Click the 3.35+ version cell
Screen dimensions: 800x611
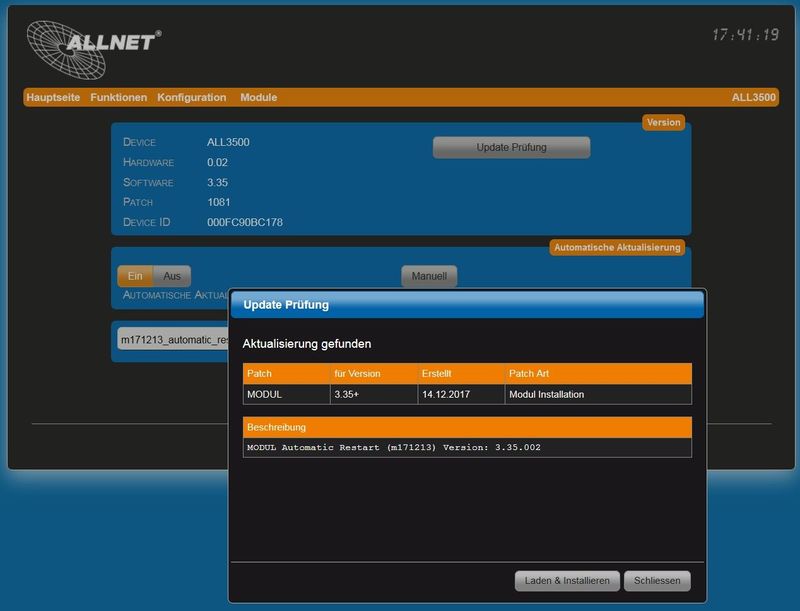click(x=374, y=394)
